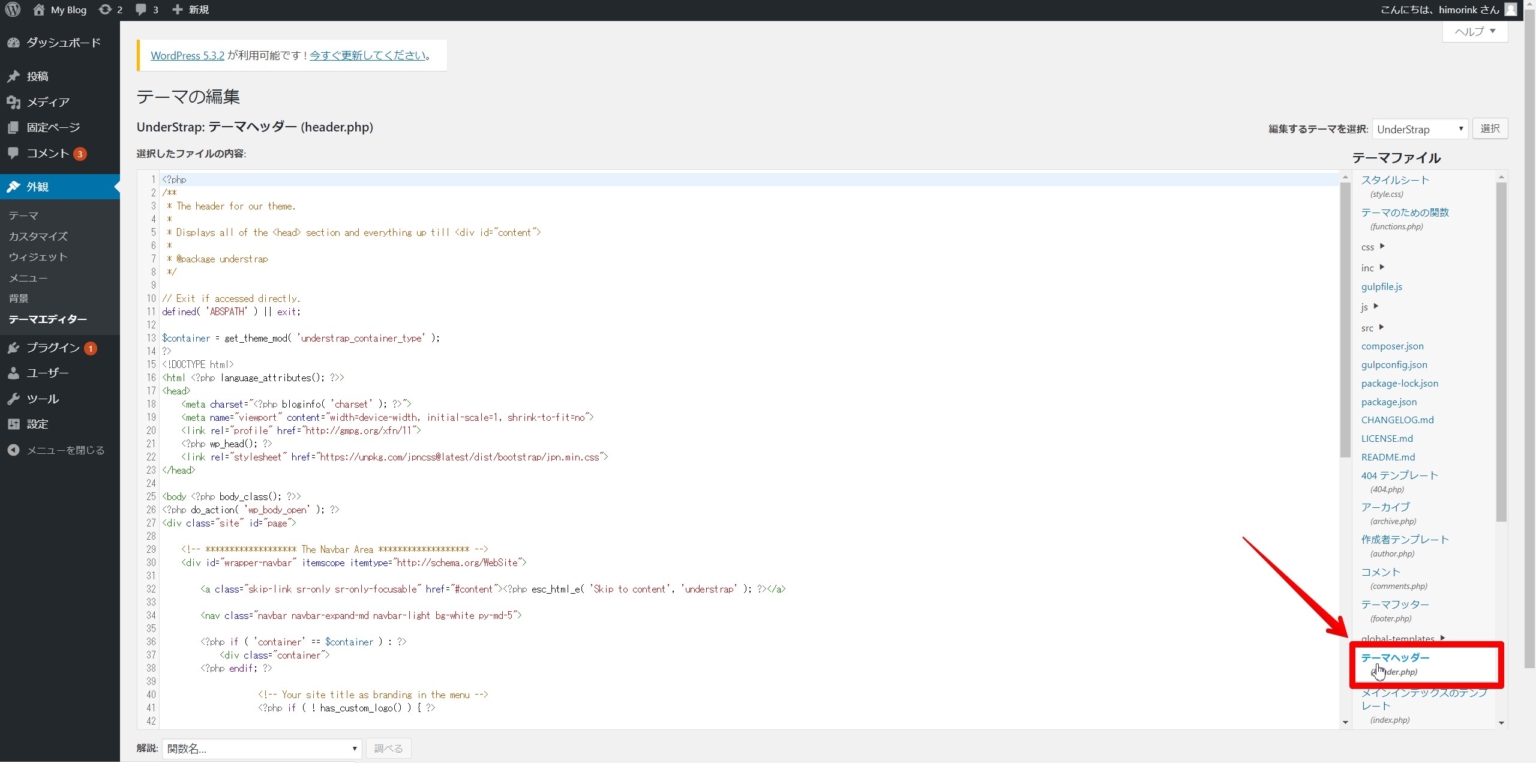Screen dimensions: 1536x763
Task: Open the プラグイン sidebar menu
Action: (52, 348)
